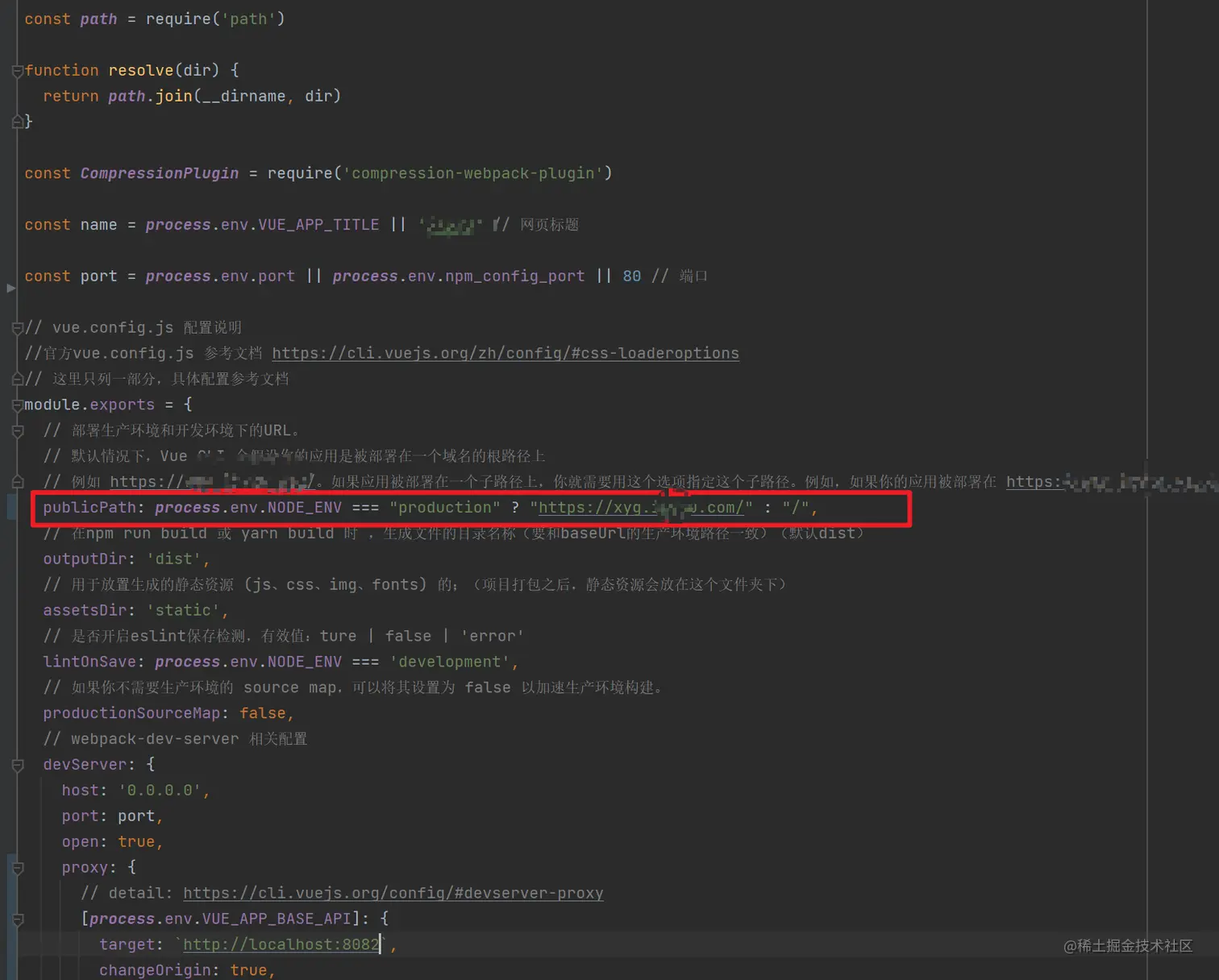
Task: Collapse the resolve function fold marker
Action: pos(17,71)
